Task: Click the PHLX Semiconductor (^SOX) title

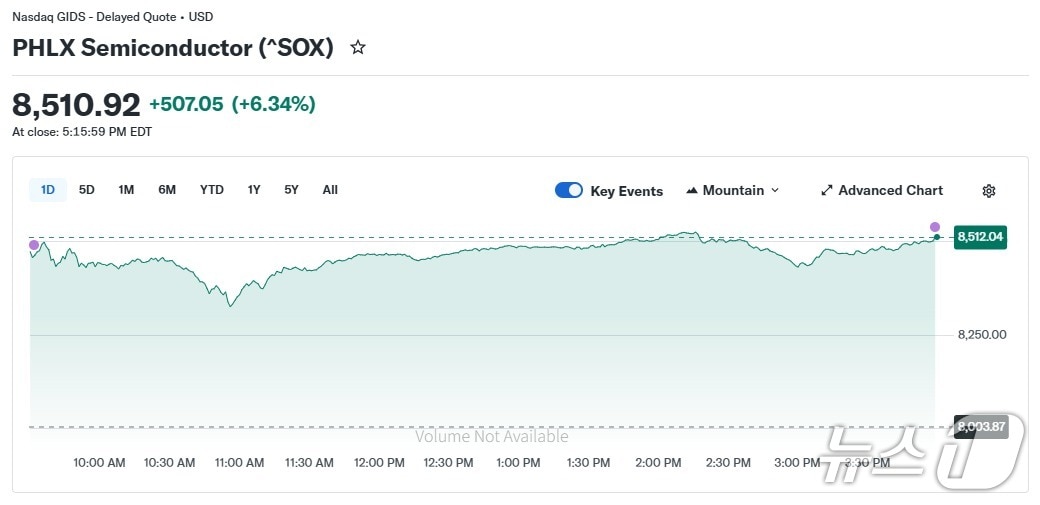Action: coord(173,48)
